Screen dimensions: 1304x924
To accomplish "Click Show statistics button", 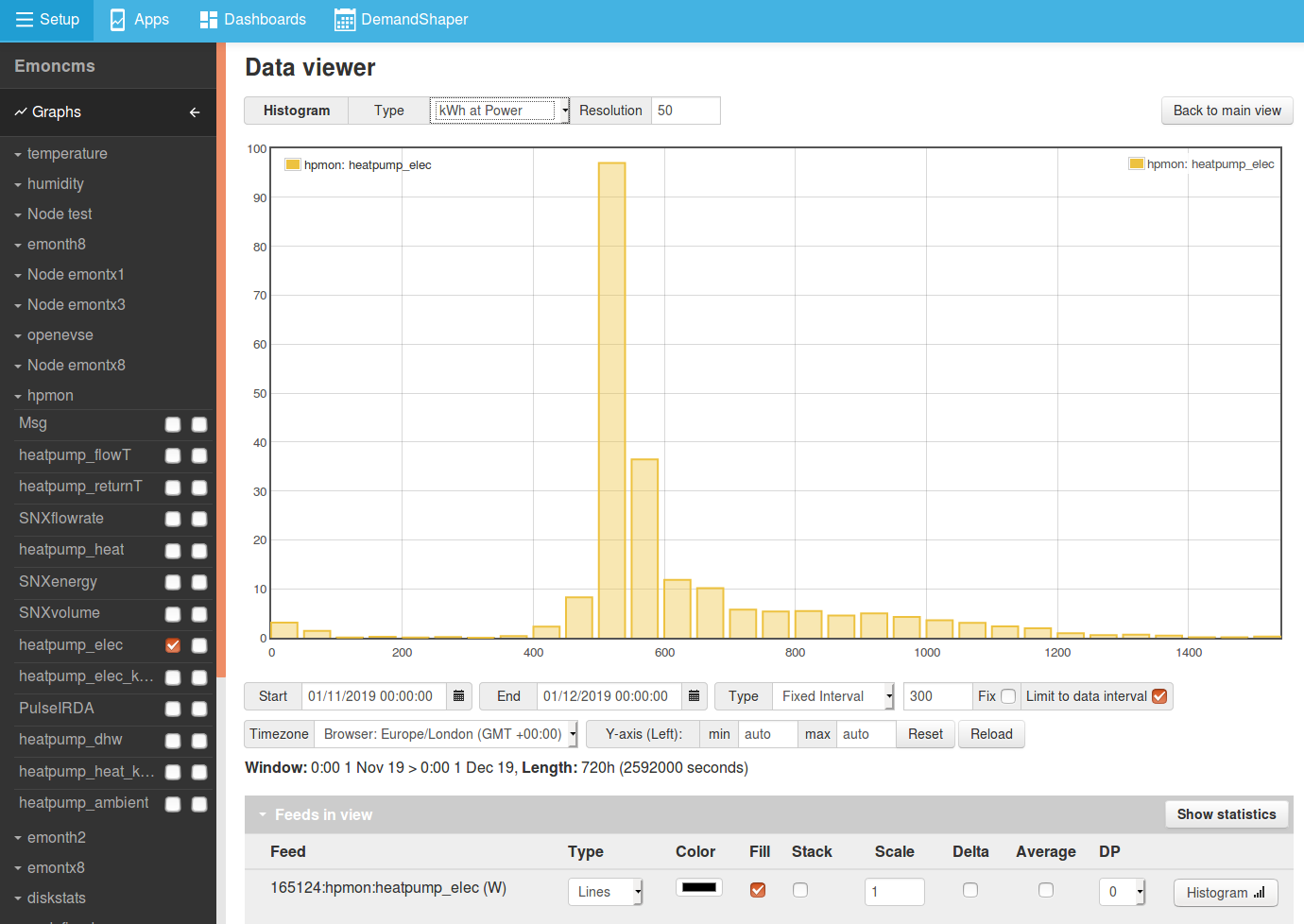I will [1227, 814].
